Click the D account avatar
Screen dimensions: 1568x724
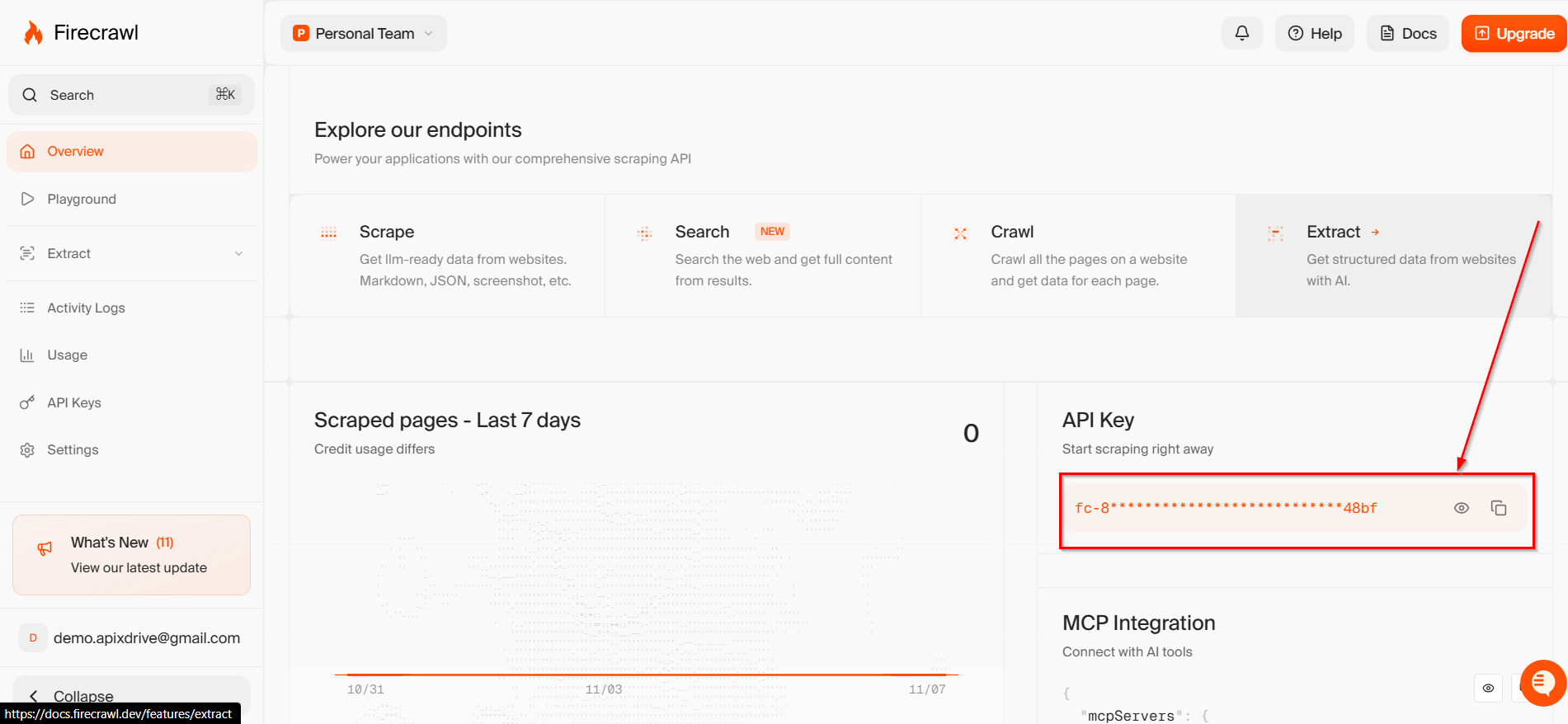tap(33, 638)
